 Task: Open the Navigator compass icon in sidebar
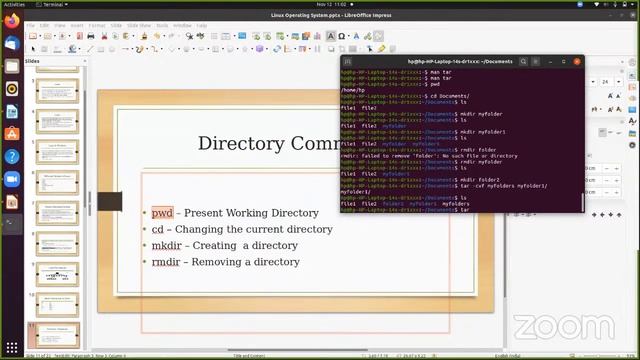[632, 145]
